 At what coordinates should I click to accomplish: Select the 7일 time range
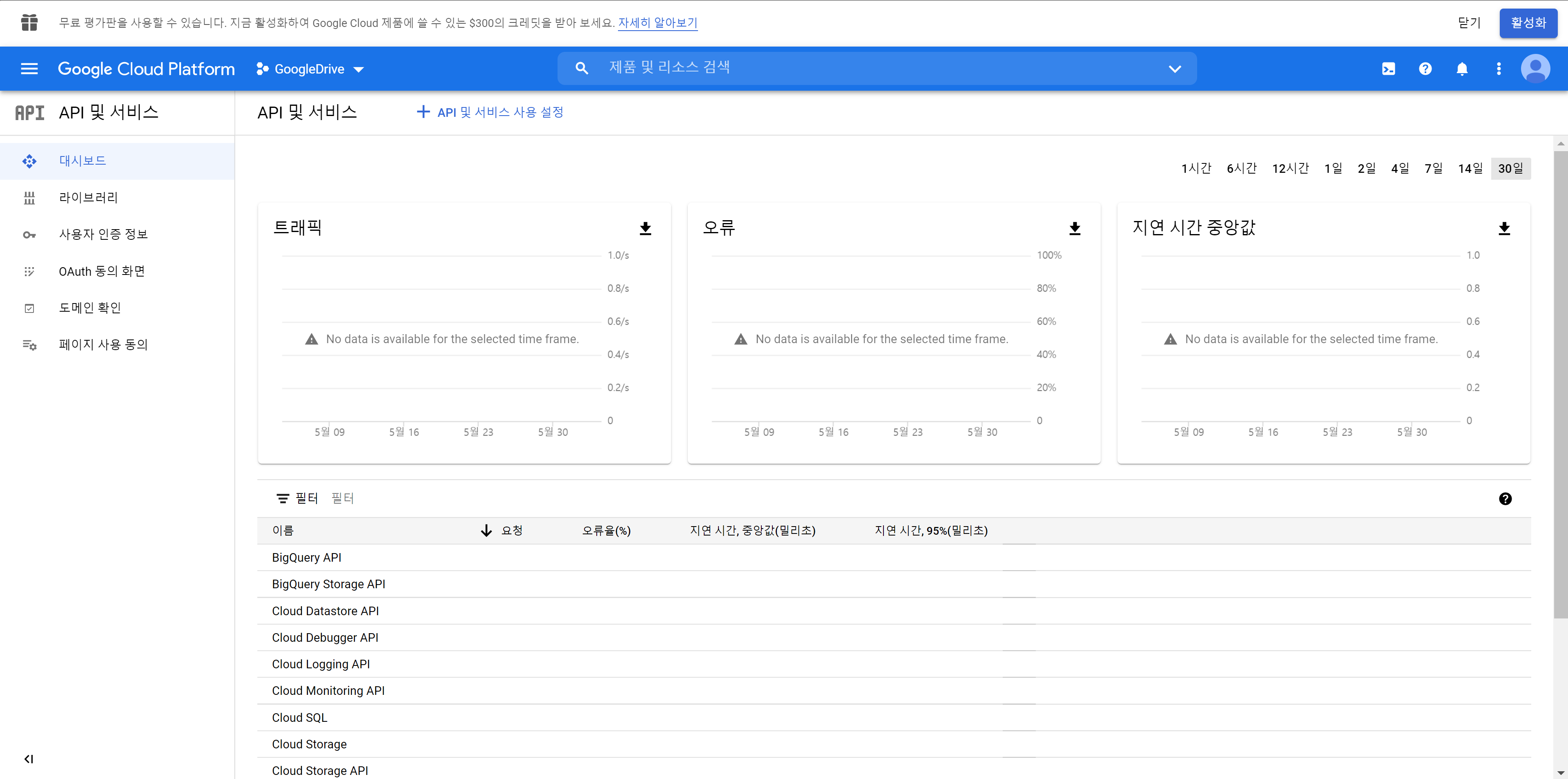pyautogui.click(x=1433, y=169)
